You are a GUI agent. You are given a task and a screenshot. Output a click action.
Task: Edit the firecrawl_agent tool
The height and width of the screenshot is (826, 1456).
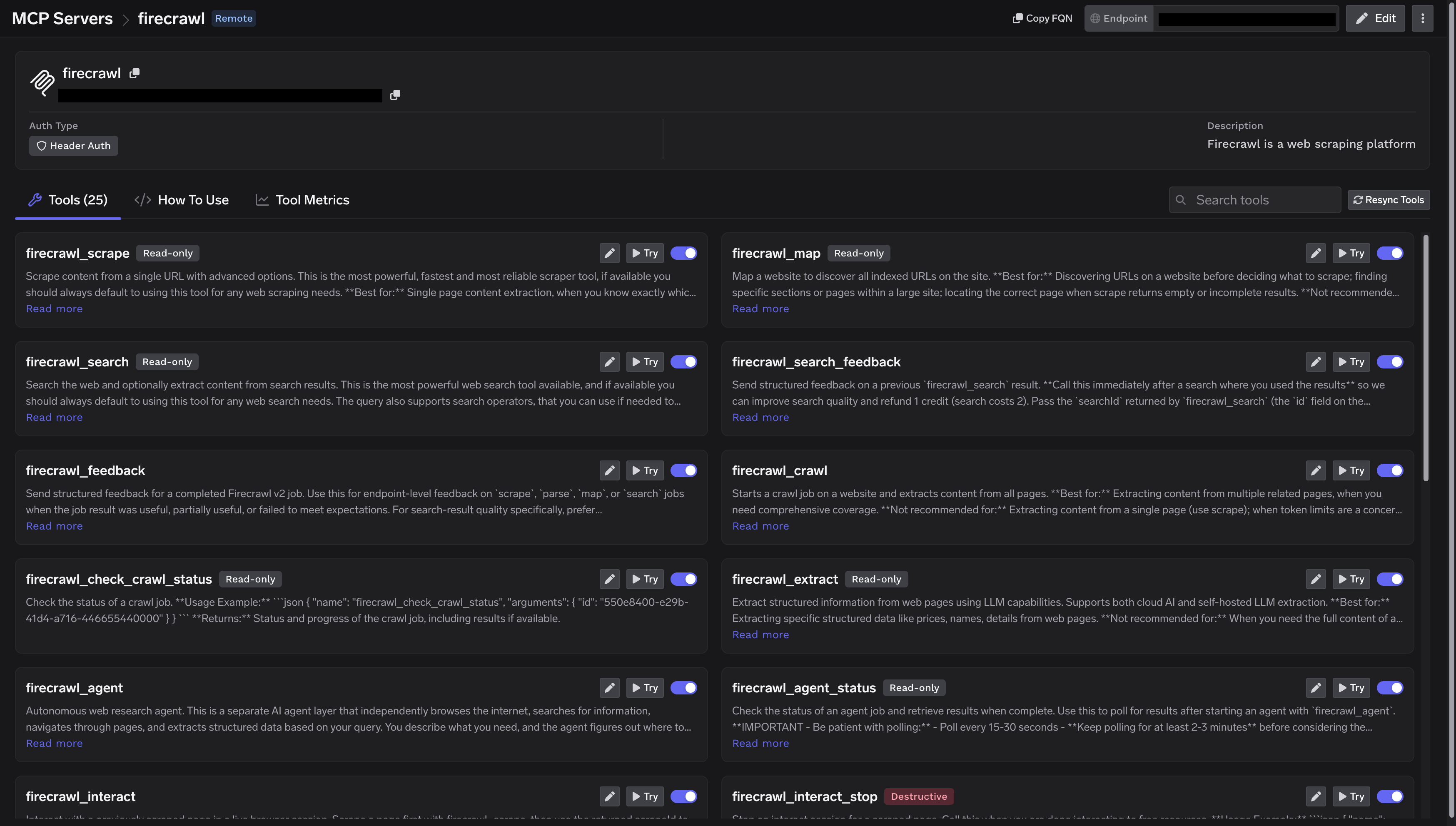click(609, 688)
